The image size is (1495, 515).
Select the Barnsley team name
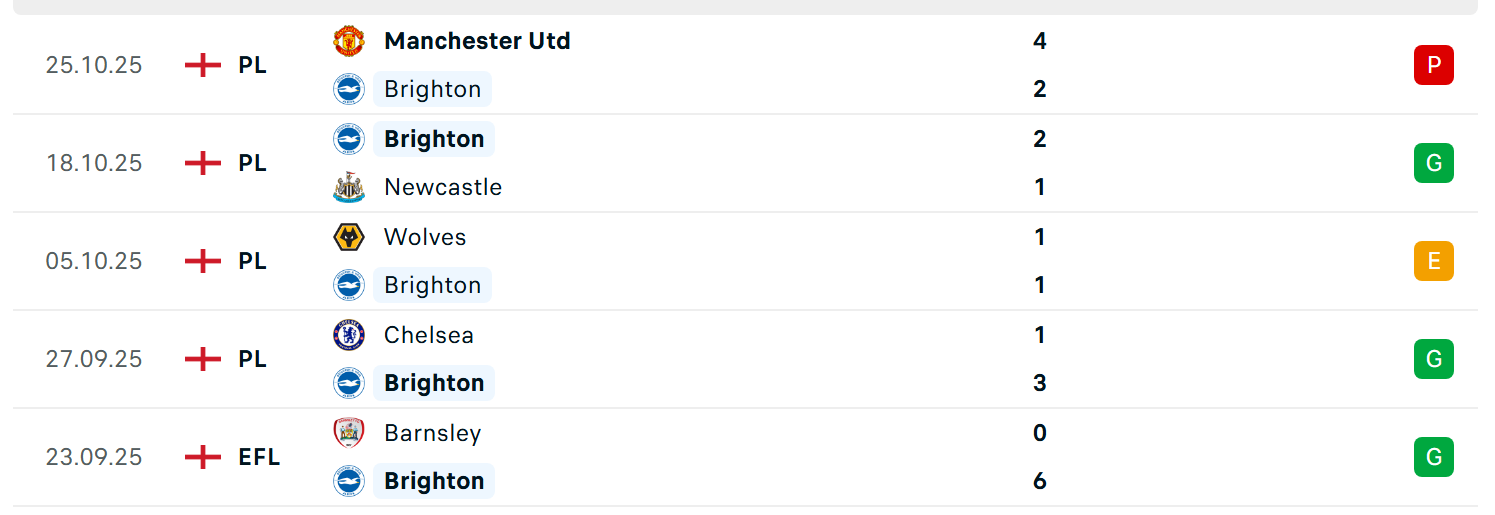pos(433,433)
